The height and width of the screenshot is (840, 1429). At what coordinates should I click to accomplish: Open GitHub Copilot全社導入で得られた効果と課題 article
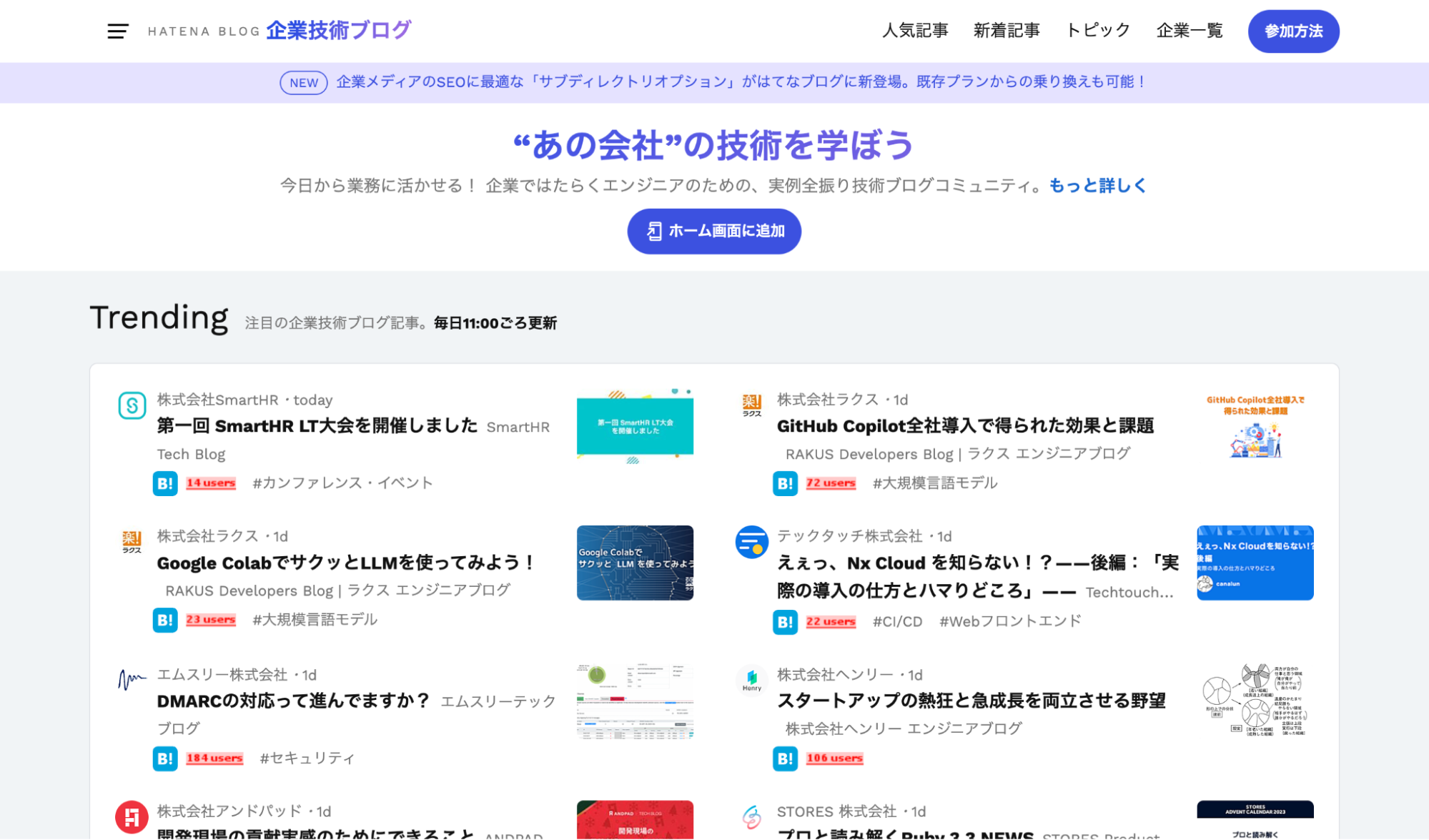[965, 425]
